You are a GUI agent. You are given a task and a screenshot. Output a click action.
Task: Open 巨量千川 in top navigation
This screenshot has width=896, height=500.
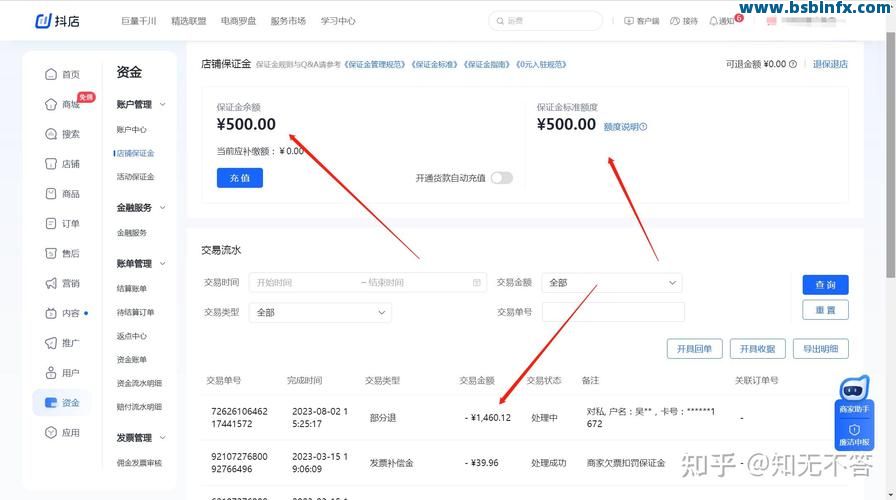[138, 21]
